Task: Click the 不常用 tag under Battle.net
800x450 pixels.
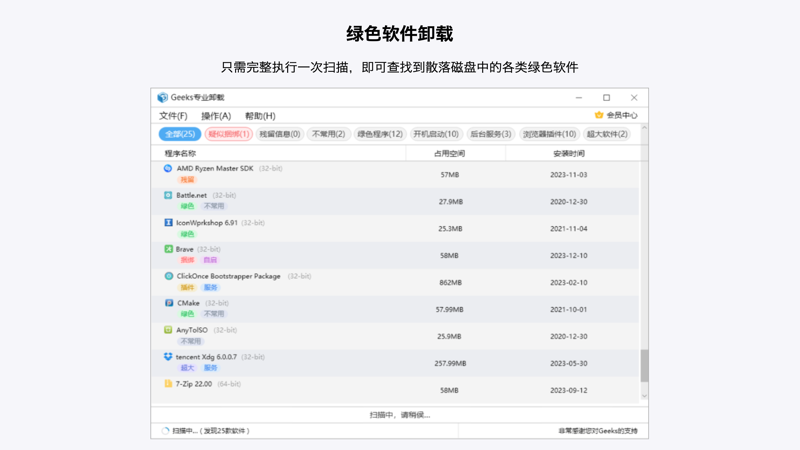Action: tap(214, 206)
